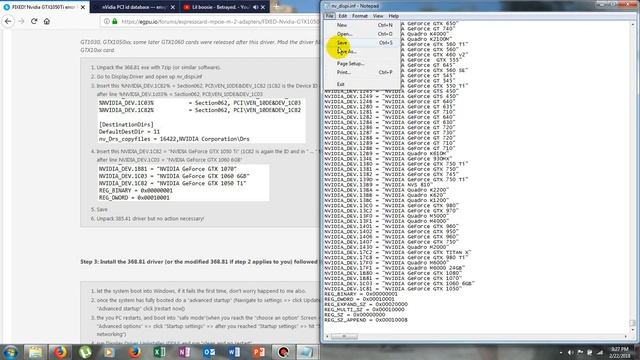640x360 pixels.
Task: Open the Notepad-like file icon on taskbar
Action: coord(35,352)
